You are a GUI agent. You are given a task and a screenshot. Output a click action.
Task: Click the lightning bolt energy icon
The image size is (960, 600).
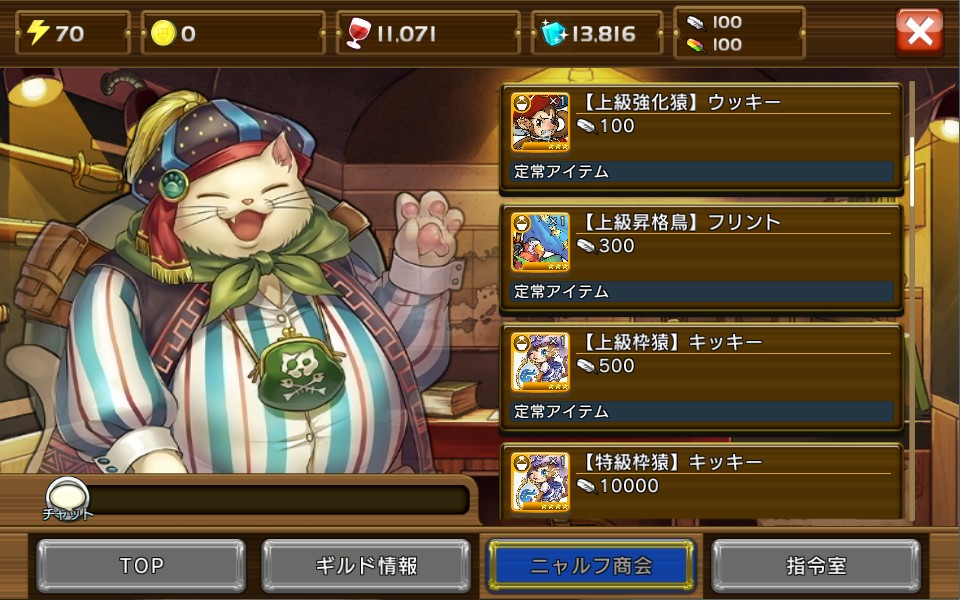(x=38, y=32)
